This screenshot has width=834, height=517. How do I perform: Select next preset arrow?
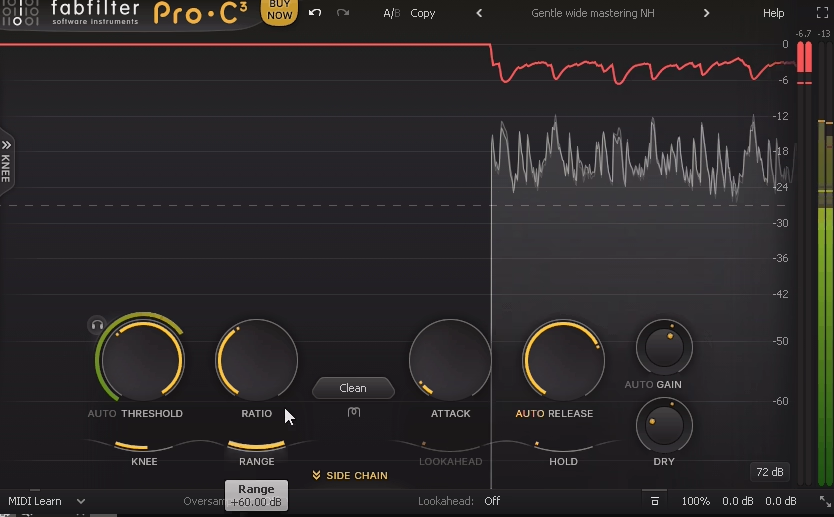coord(706,13)
